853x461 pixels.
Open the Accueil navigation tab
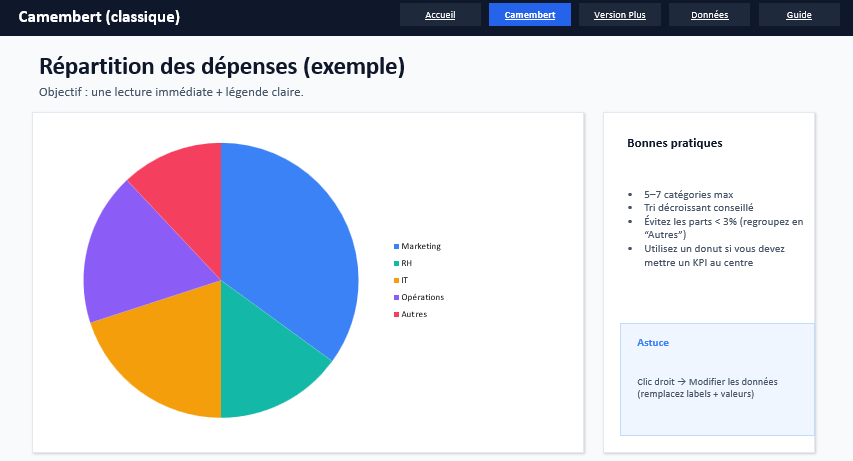click(x=440, y=15)
